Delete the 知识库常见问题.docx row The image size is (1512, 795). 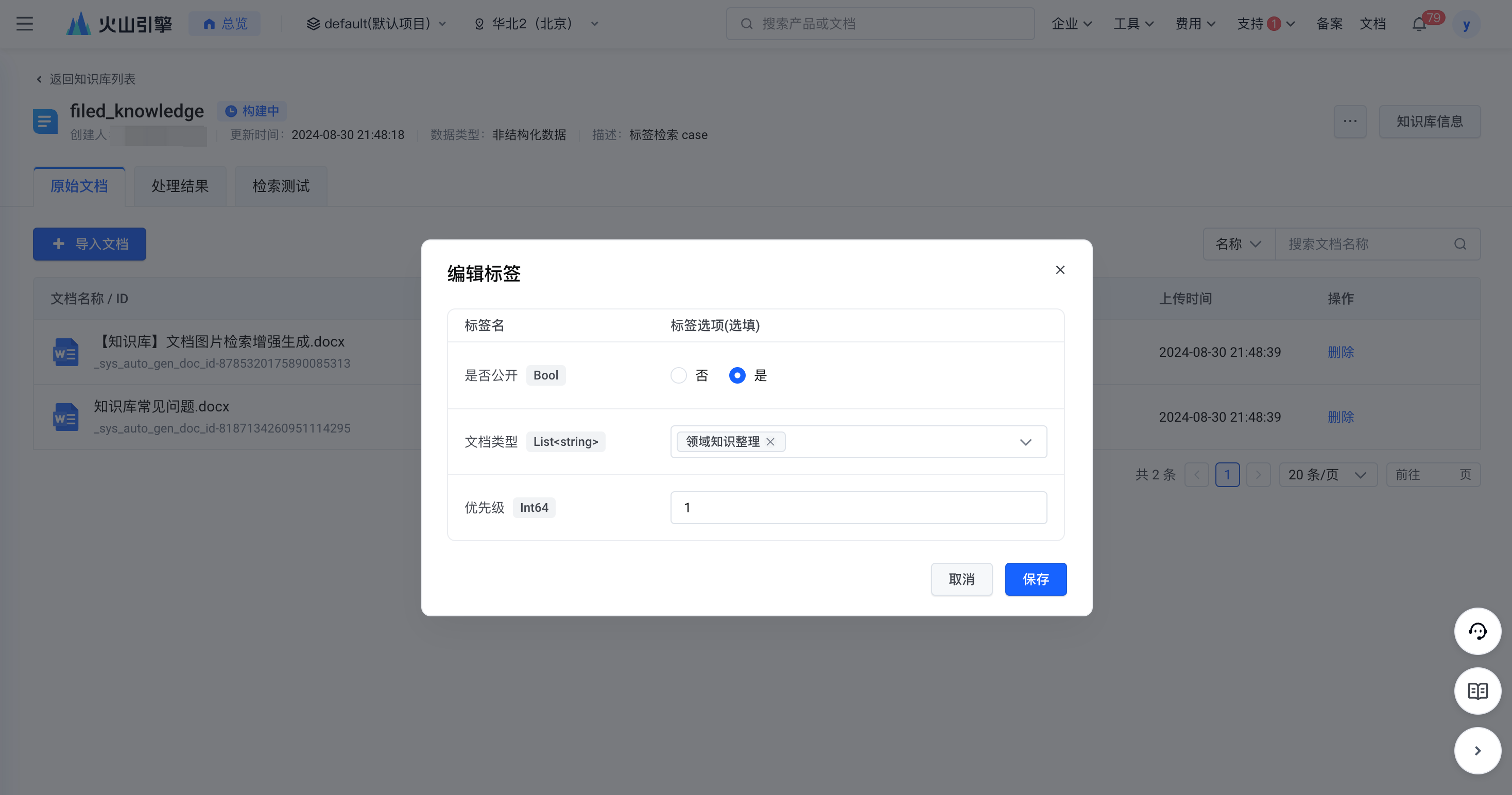pyautogui.click(x=1341, y=417)
